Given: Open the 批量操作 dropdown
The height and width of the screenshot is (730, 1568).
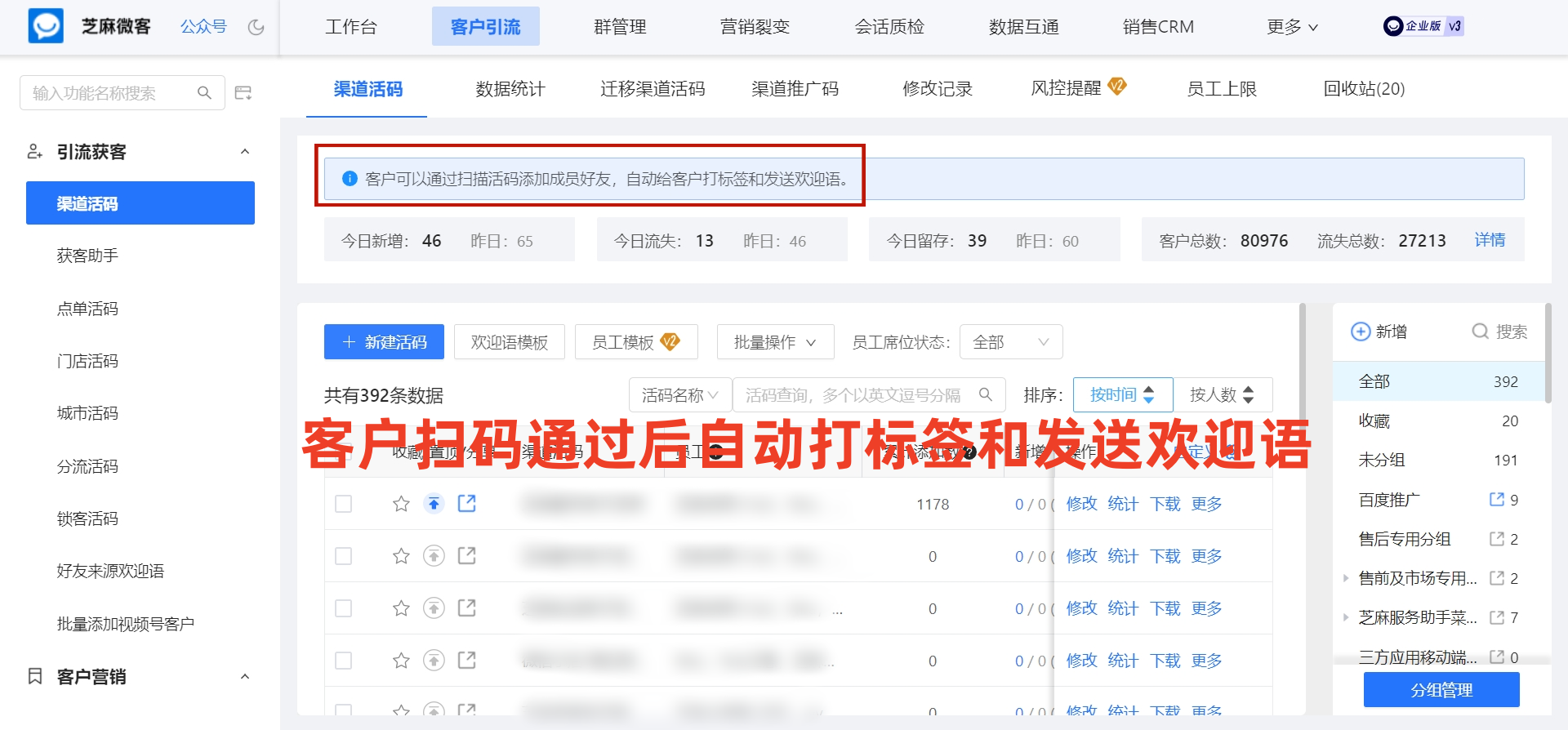Looking at the screenshot, I should pyautogui.click(x=775, y=342).
